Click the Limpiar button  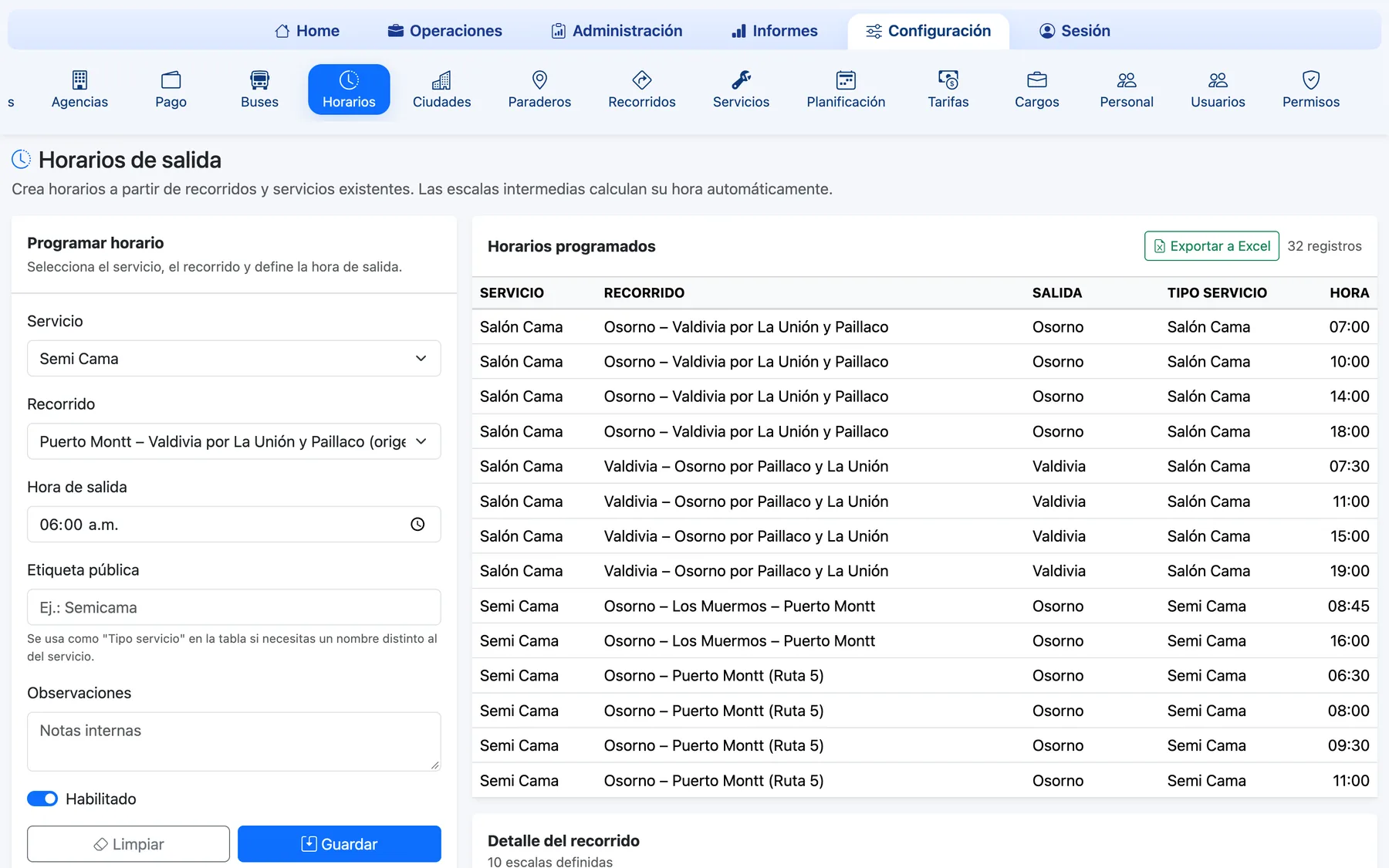128,844
